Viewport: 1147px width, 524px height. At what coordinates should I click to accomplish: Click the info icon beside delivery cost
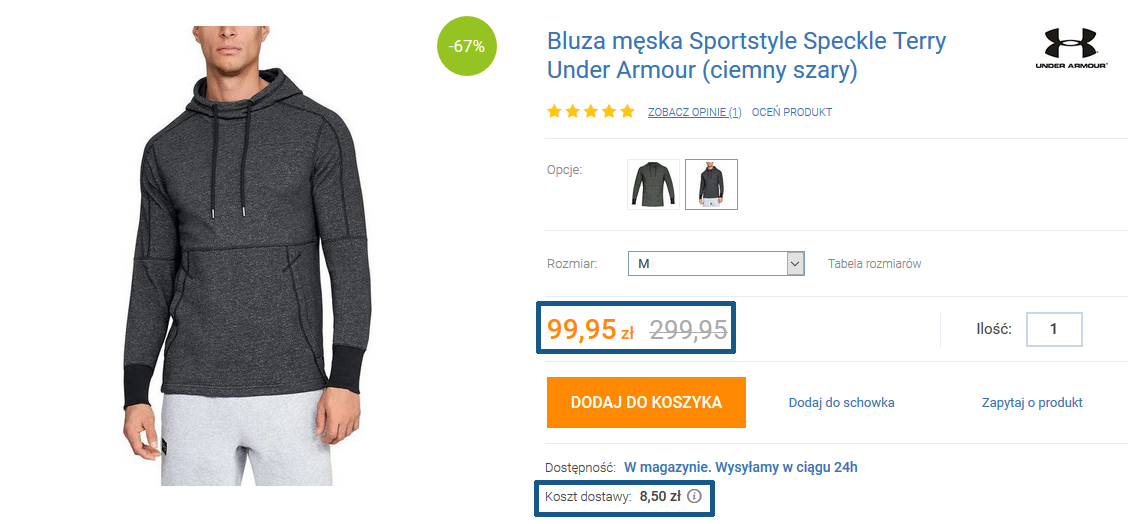pyautogui.click(x=695, y=496)
